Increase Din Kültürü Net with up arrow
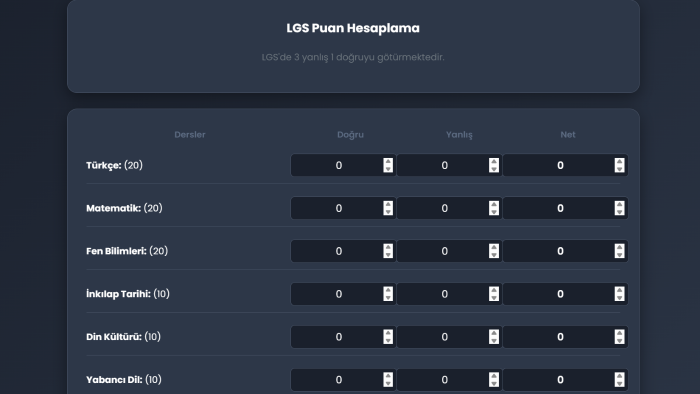700x394 pixels. 619,333
